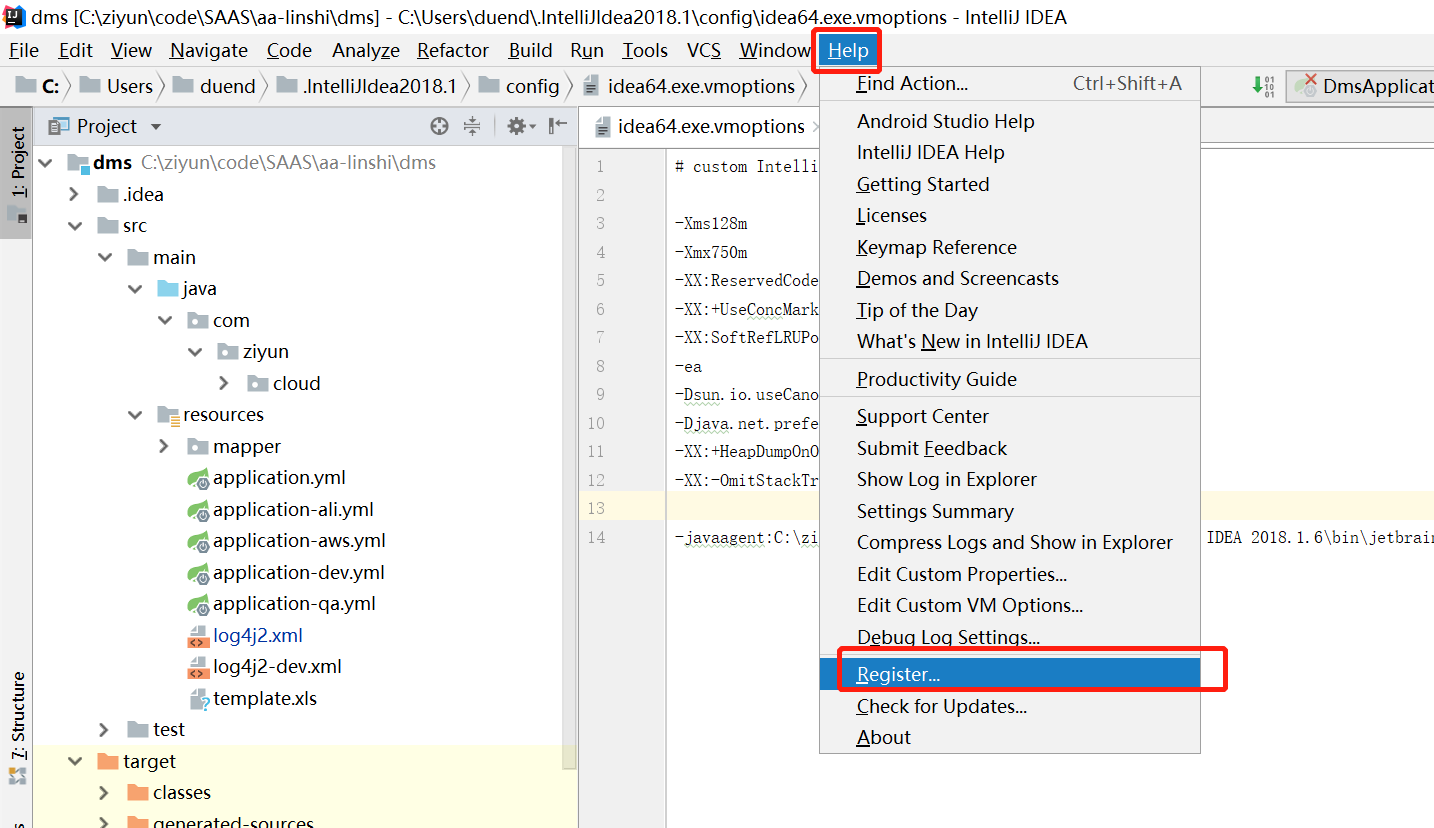Expand the mapper folder
This screenshot has width=1434, height=828.
click(165, 446)
